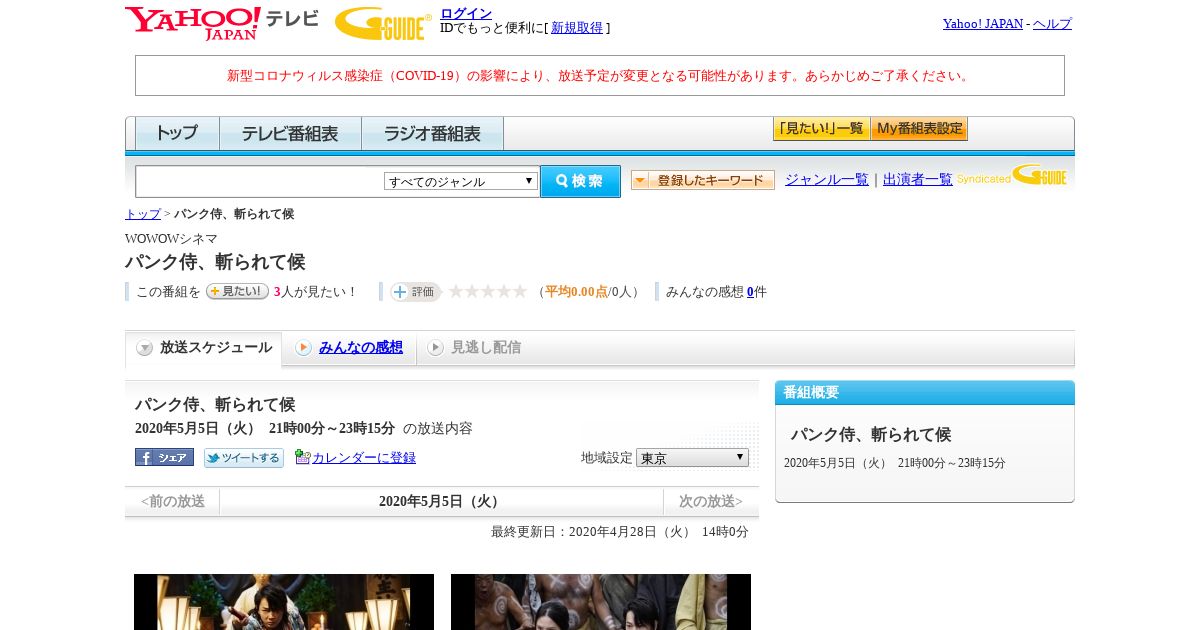Focus the program search text field
1200x630 pixels.
click(x=260, y=181)
